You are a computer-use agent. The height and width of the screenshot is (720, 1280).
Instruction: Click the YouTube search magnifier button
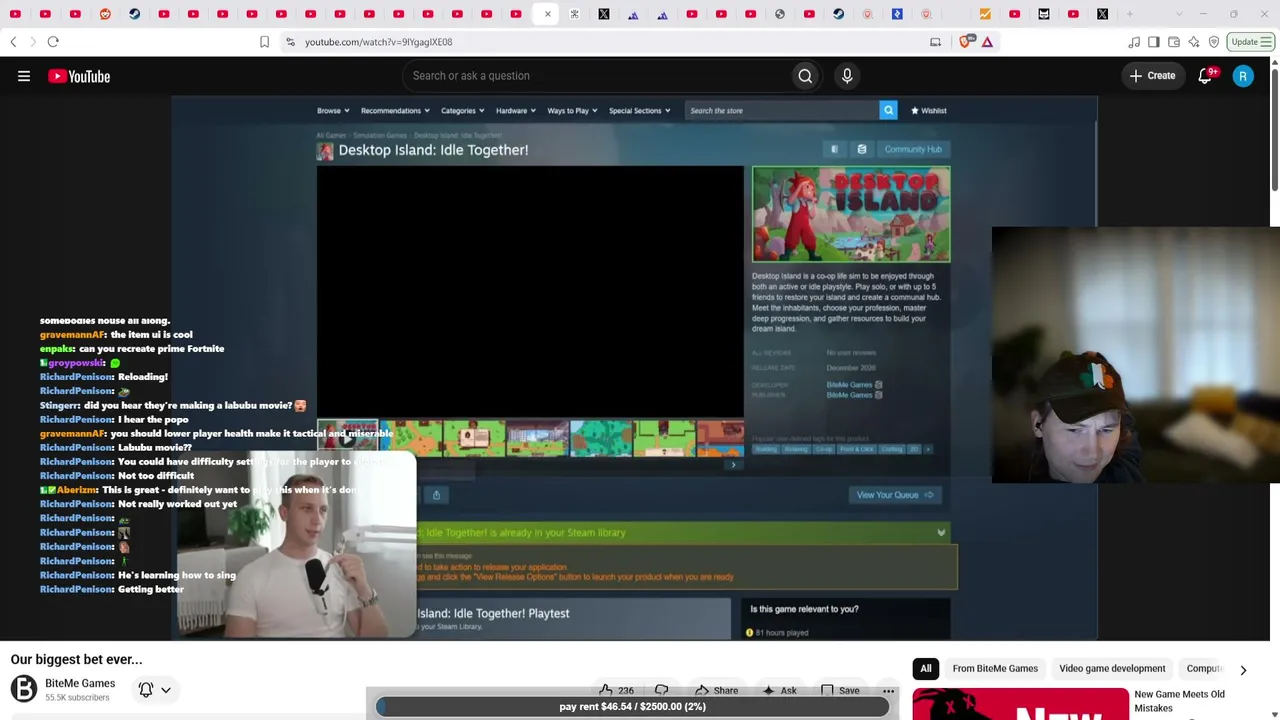point(805,76)
